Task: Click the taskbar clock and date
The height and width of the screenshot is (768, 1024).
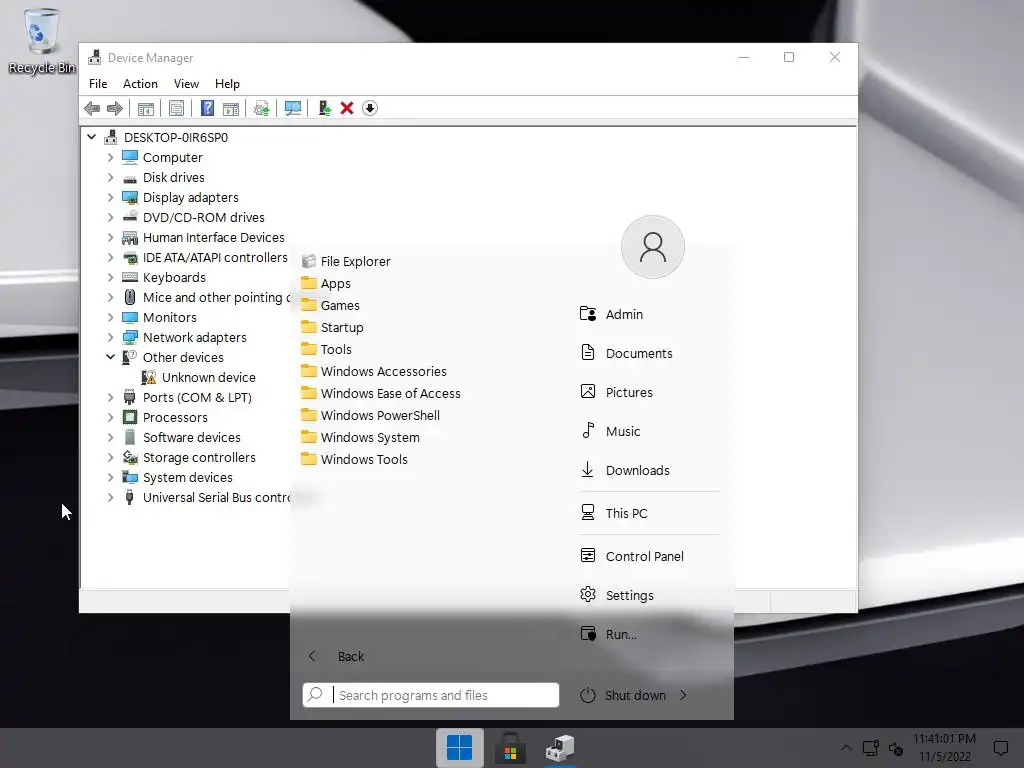Action: click(944, 748)
